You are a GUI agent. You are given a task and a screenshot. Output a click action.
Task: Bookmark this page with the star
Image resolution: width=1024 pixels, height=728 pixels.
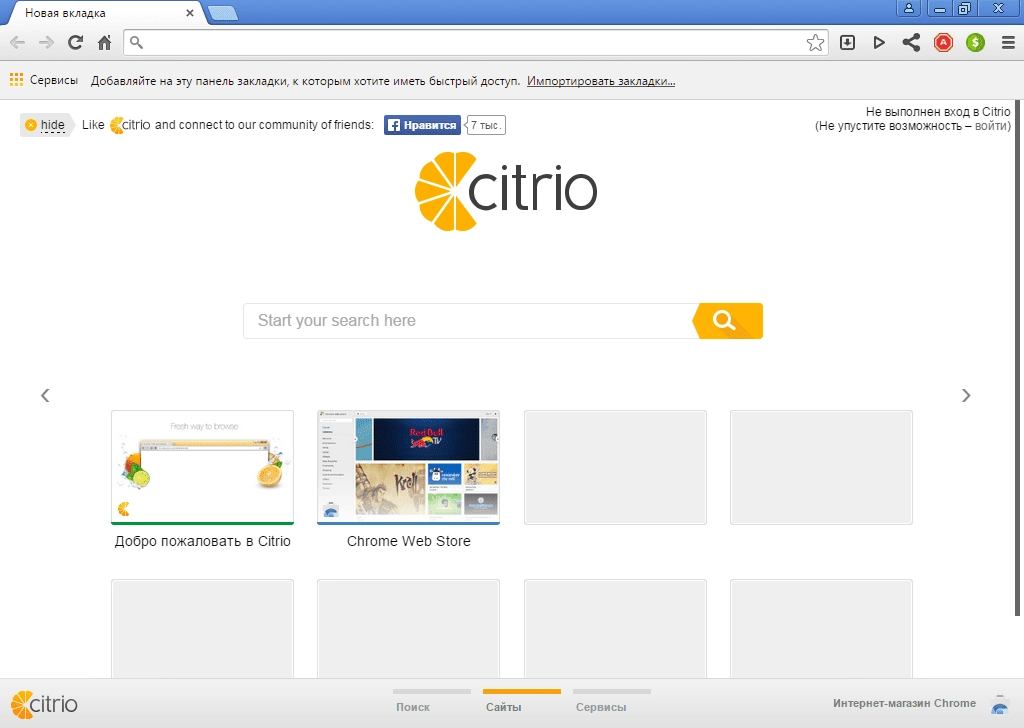(x=815, y=43)
